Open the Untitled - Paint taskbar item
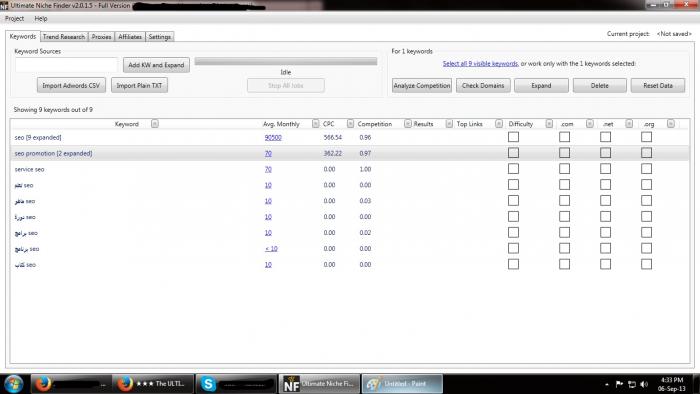700x394 pixels. click(x=402, y=384)
